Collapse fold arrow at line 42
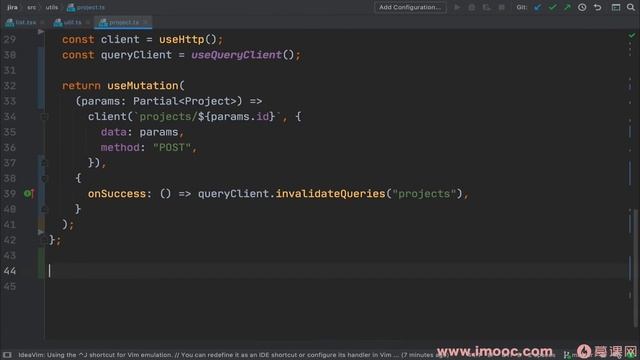 43,240
